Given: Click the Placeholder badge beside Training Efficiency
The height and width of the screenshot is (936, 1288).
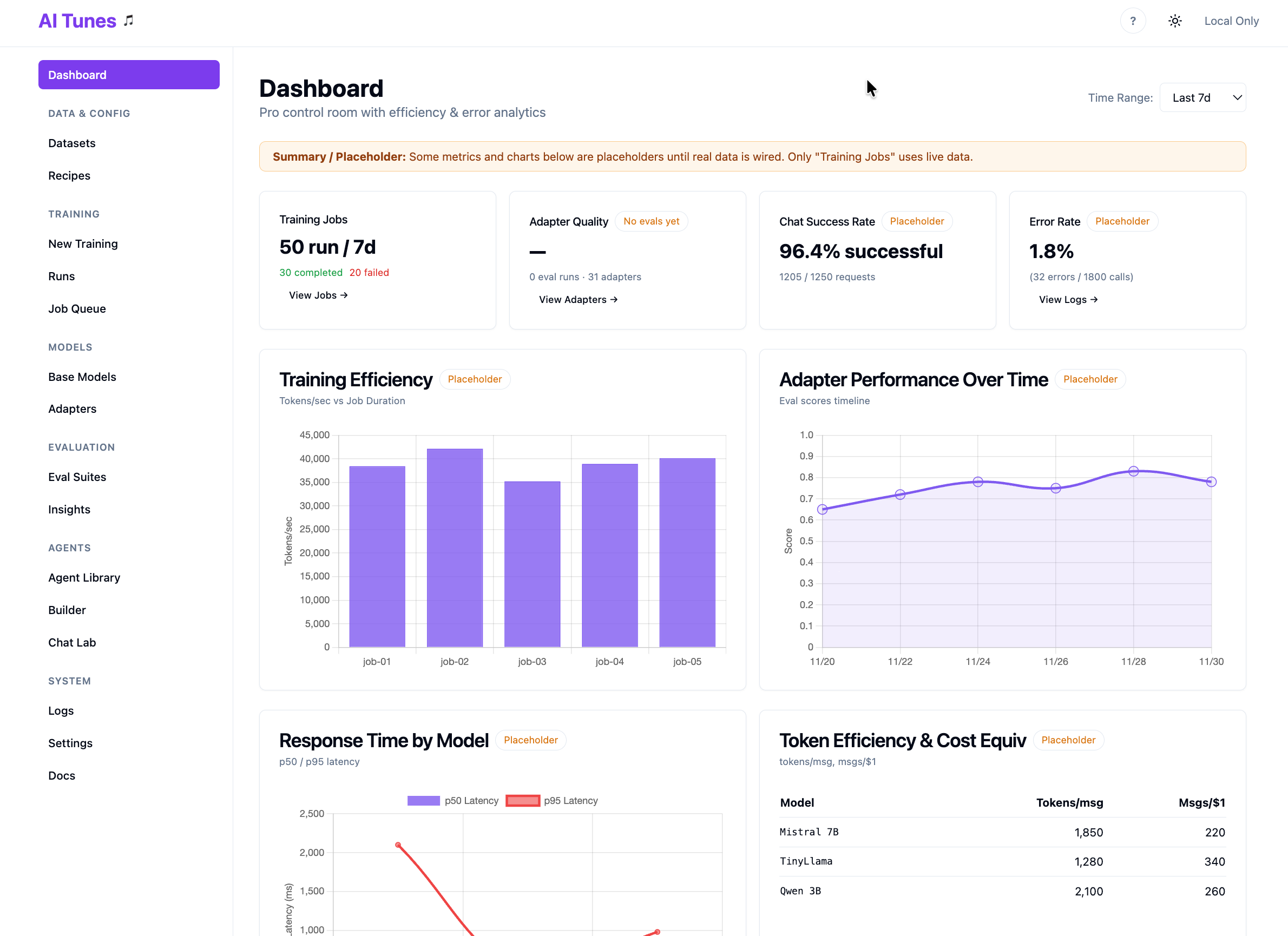Looking at the screenshot, I should pos(475,379).
